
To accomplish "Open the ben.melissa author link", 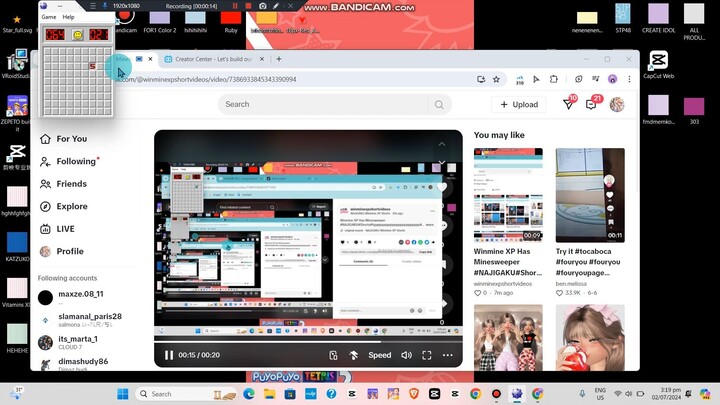I will [x=571, y=284].
